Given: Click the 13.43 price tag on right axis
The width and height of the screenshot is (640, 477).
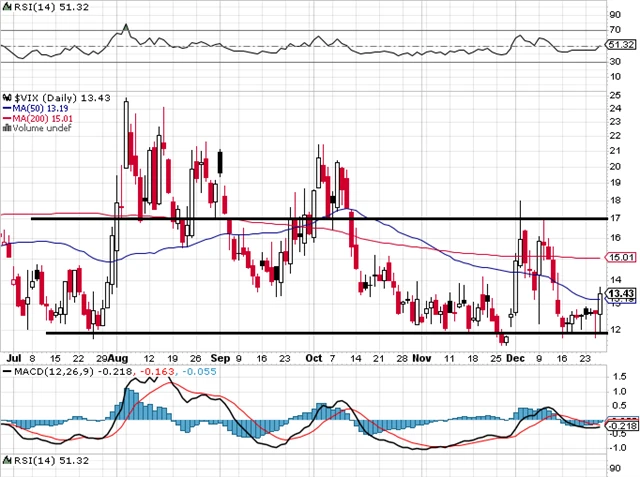Looking at the screenshot, I should [622, 292].
